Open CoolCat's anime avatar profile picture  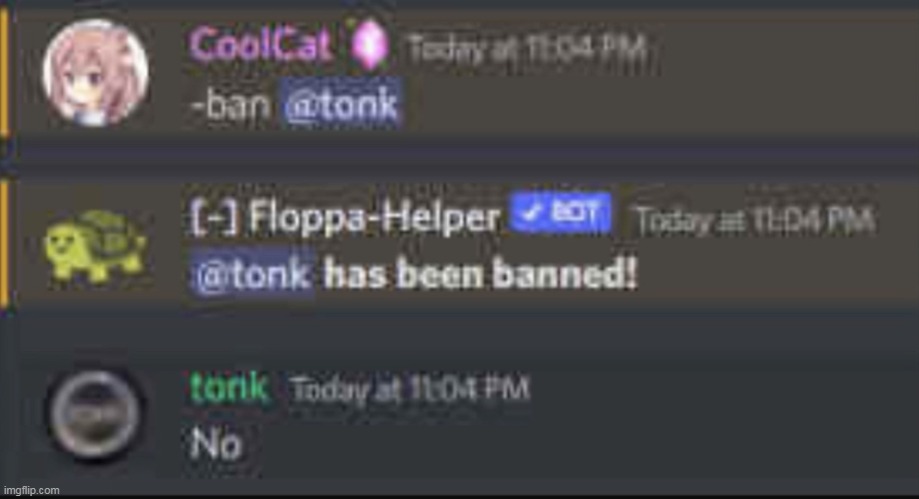pos(96,73)
